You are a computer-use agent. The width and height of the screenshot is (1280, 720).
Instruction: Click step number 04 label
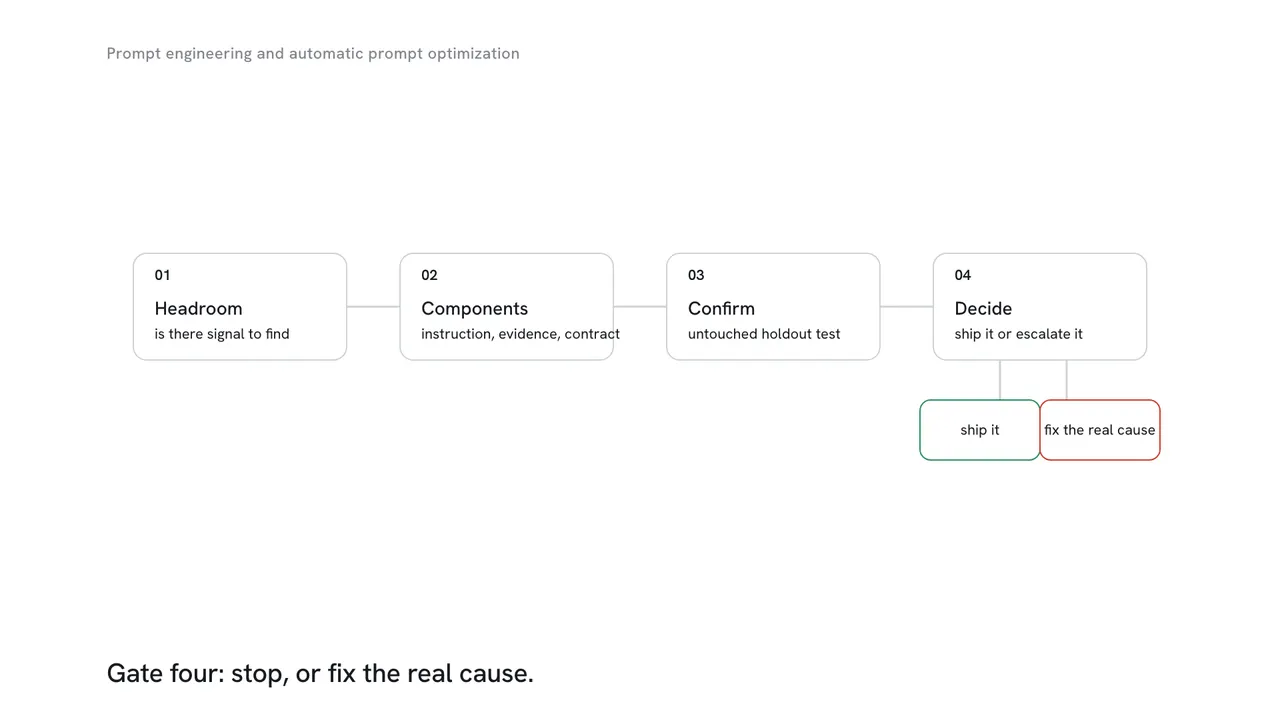click(963, 275)
